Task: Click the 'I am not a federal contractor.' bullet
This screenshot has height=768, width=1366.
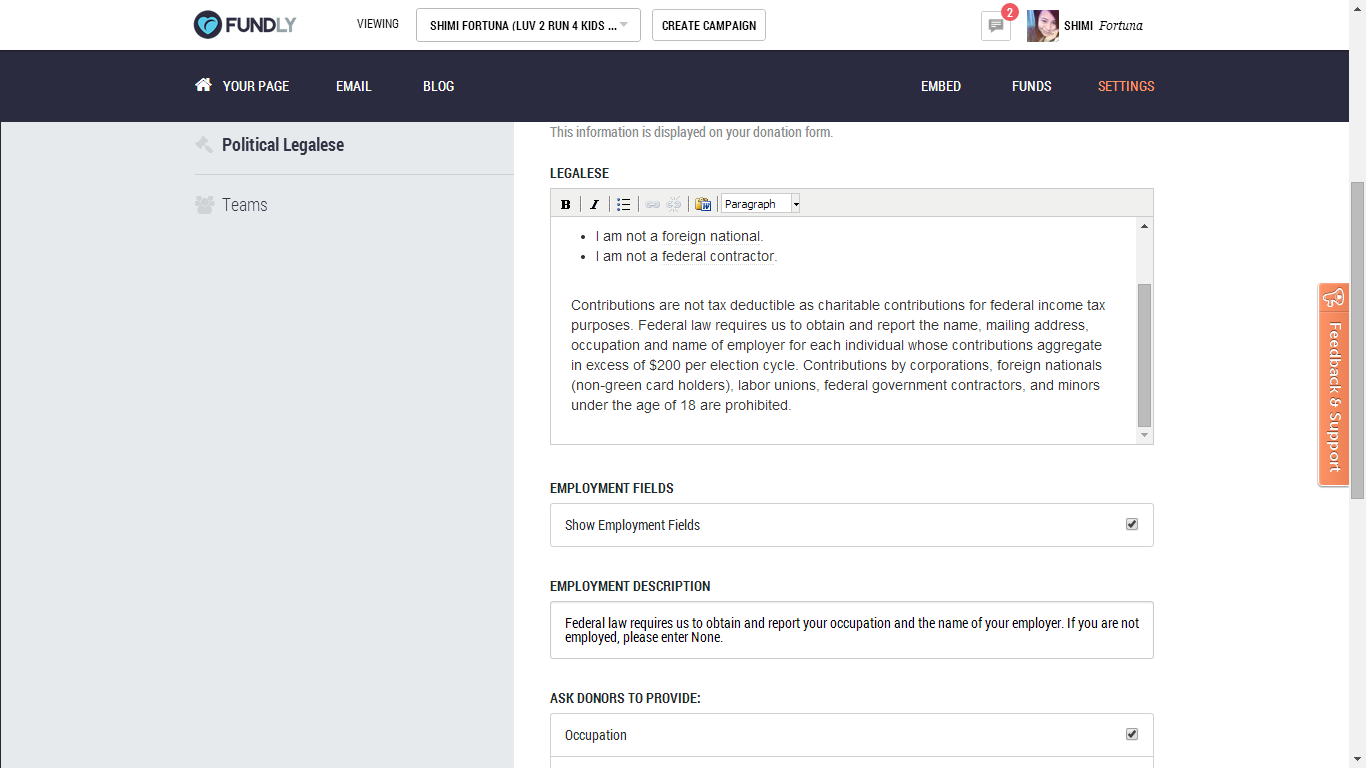Action: [686, 256]
